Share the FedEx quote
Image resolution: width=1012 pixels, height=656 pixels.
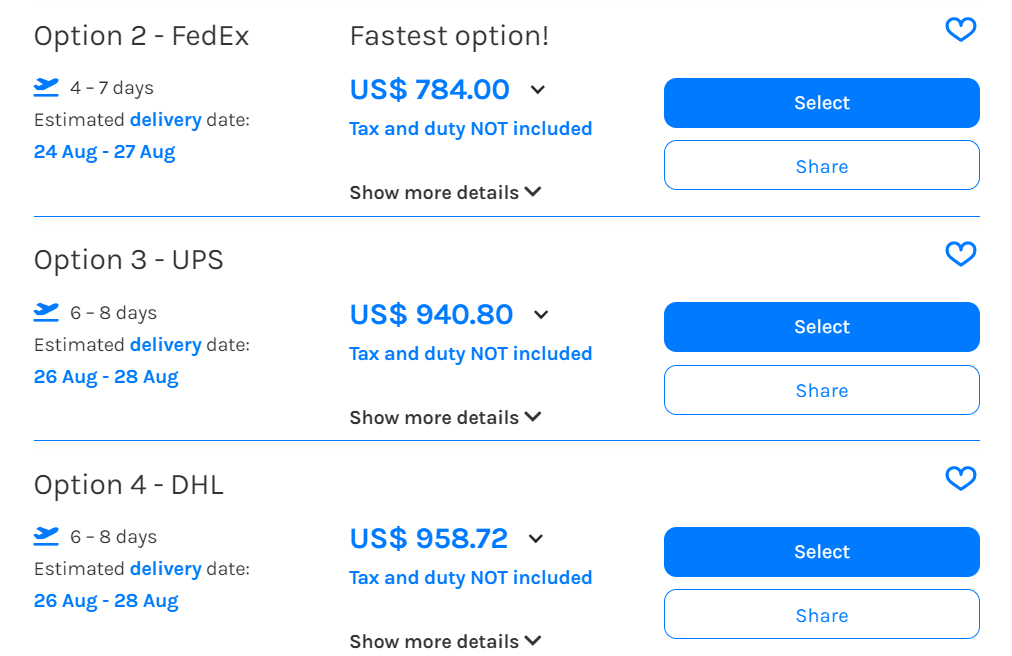pyautogui.click(x=822, y=165)
